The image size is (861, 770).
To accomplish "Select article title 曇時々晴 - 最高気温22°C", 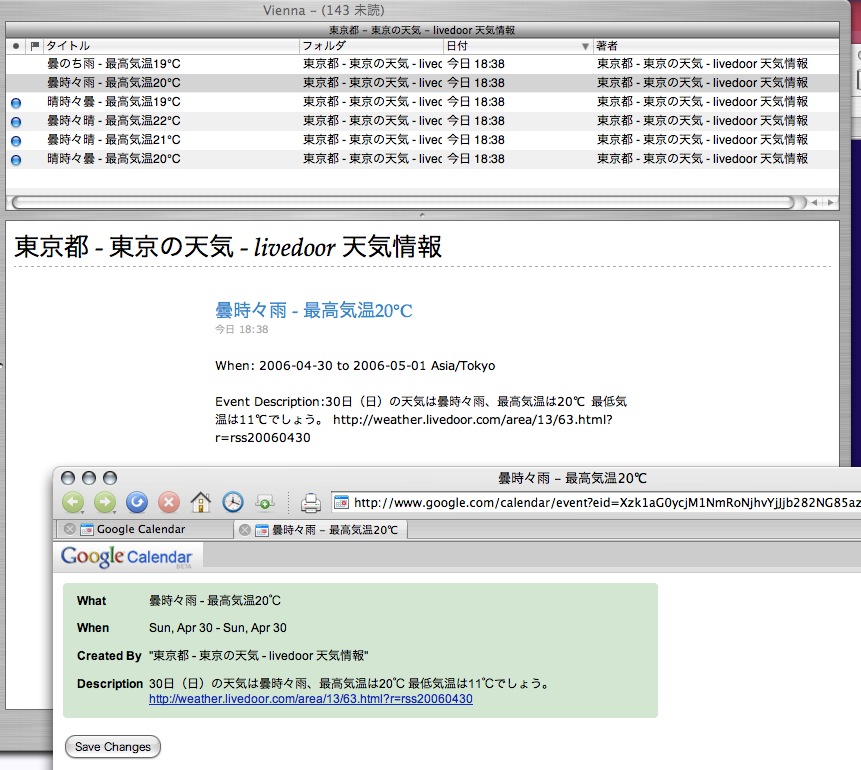I will coord(114,121).
